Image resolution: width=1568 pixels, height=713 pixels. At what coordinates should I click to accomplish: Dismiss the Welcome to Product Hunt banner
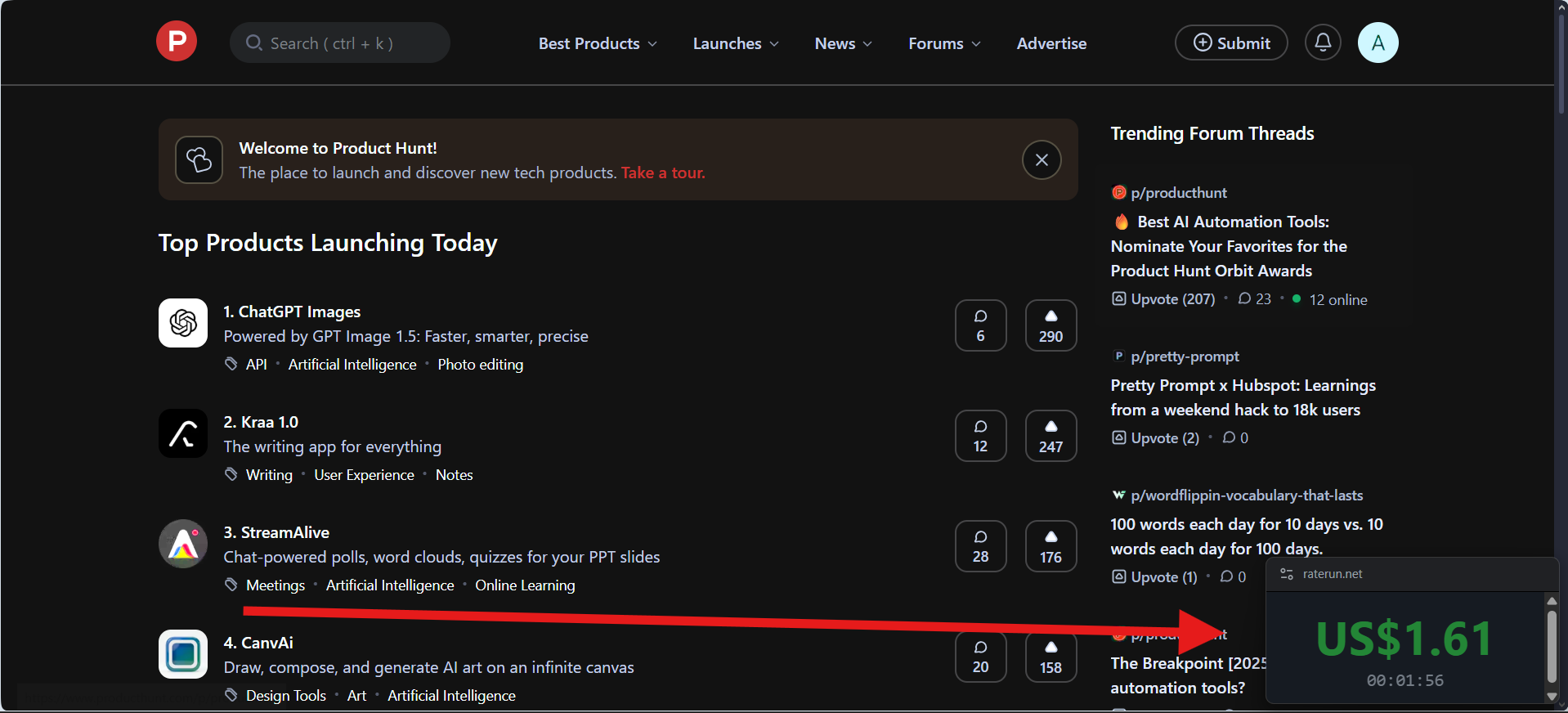(x=1042, y=160)
